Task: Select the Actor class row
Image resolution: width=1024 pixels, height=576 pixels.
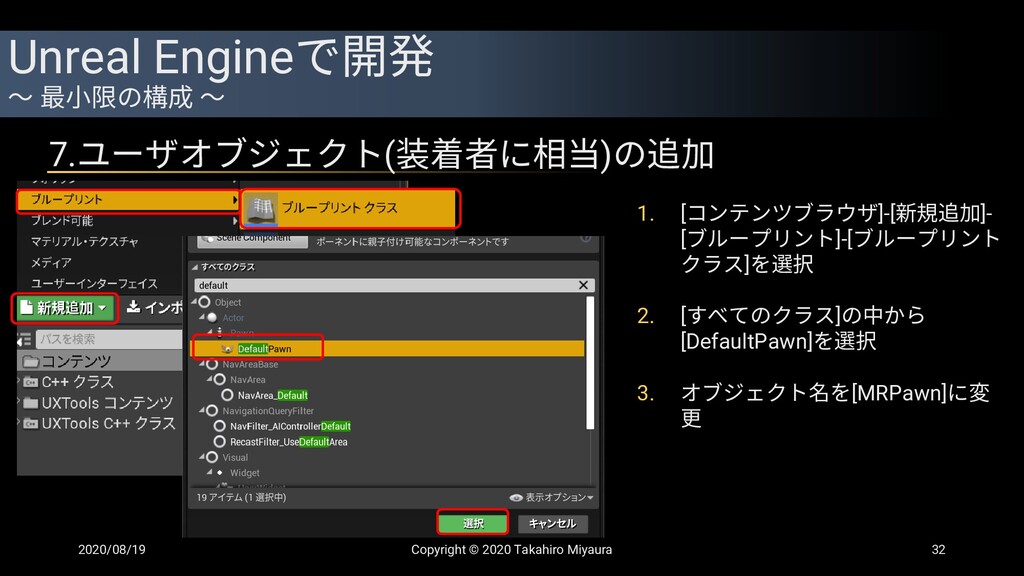Action: (389, 318)
